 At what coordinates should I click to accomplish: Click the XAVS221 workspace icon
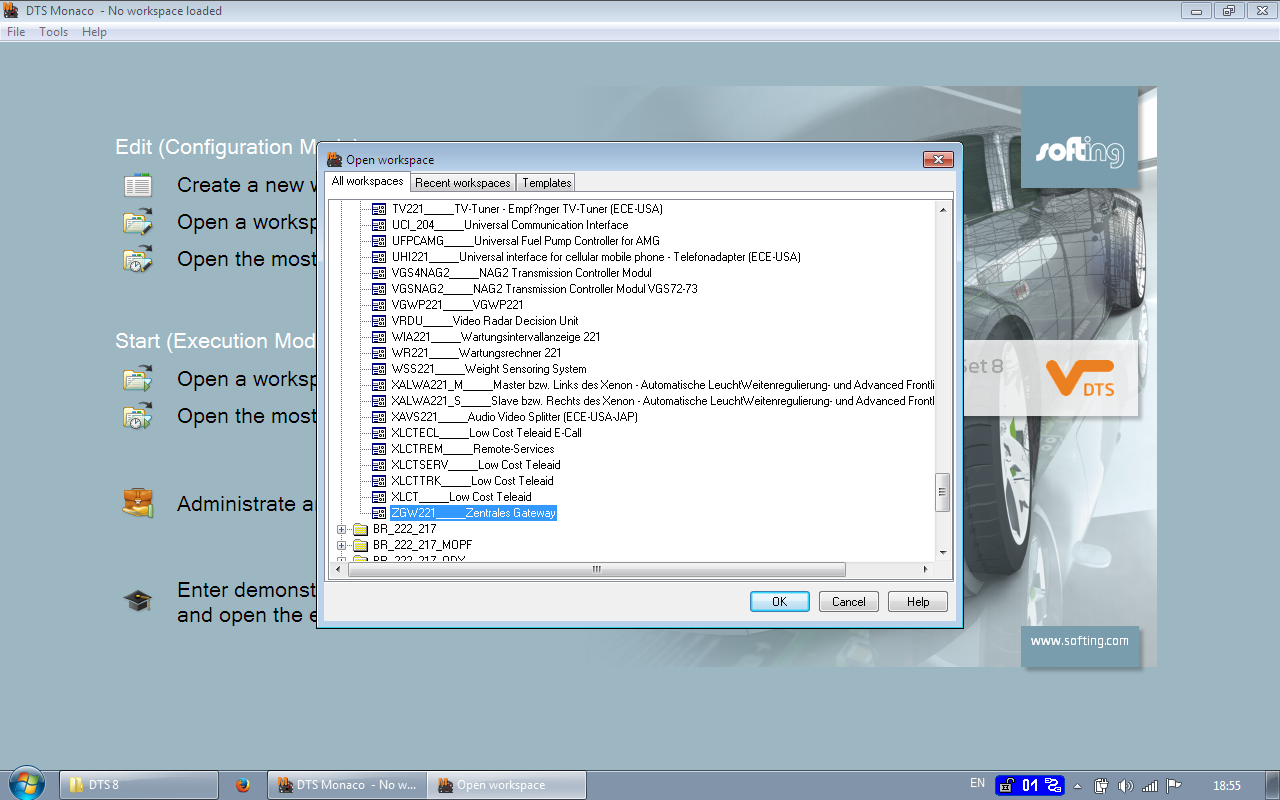pos(379,417)
